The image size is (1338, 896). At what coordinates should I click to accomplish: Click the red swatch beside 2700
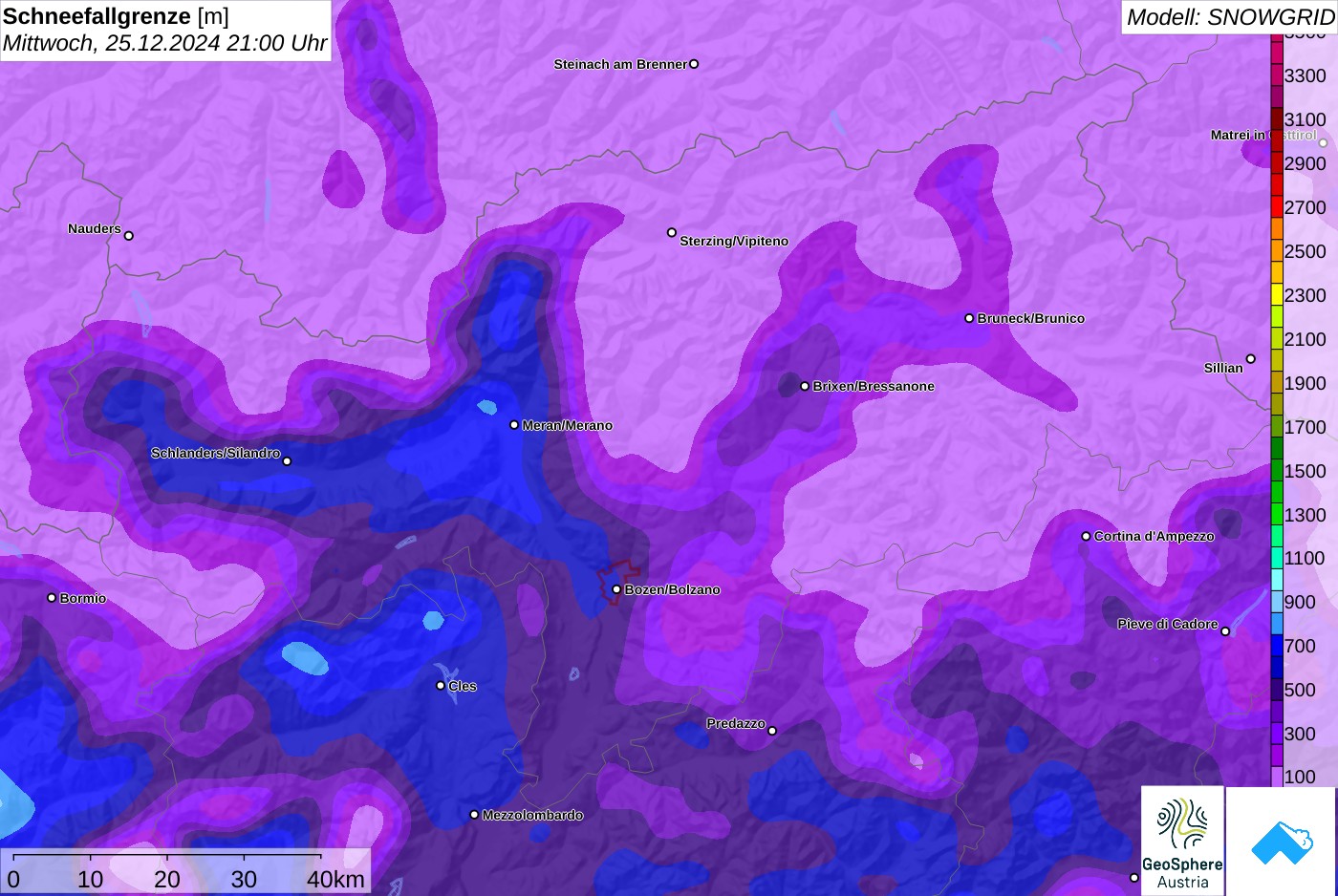(1277, 207)
